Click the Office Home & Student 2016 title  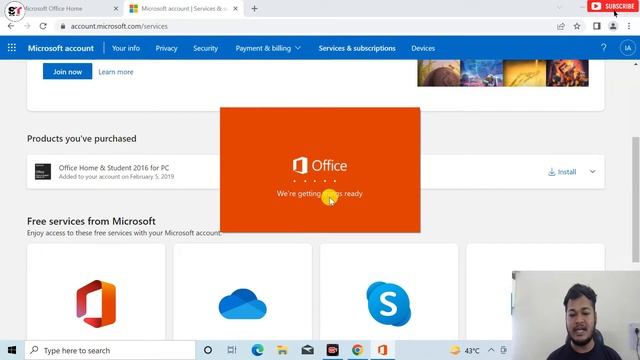click(114, 168)
